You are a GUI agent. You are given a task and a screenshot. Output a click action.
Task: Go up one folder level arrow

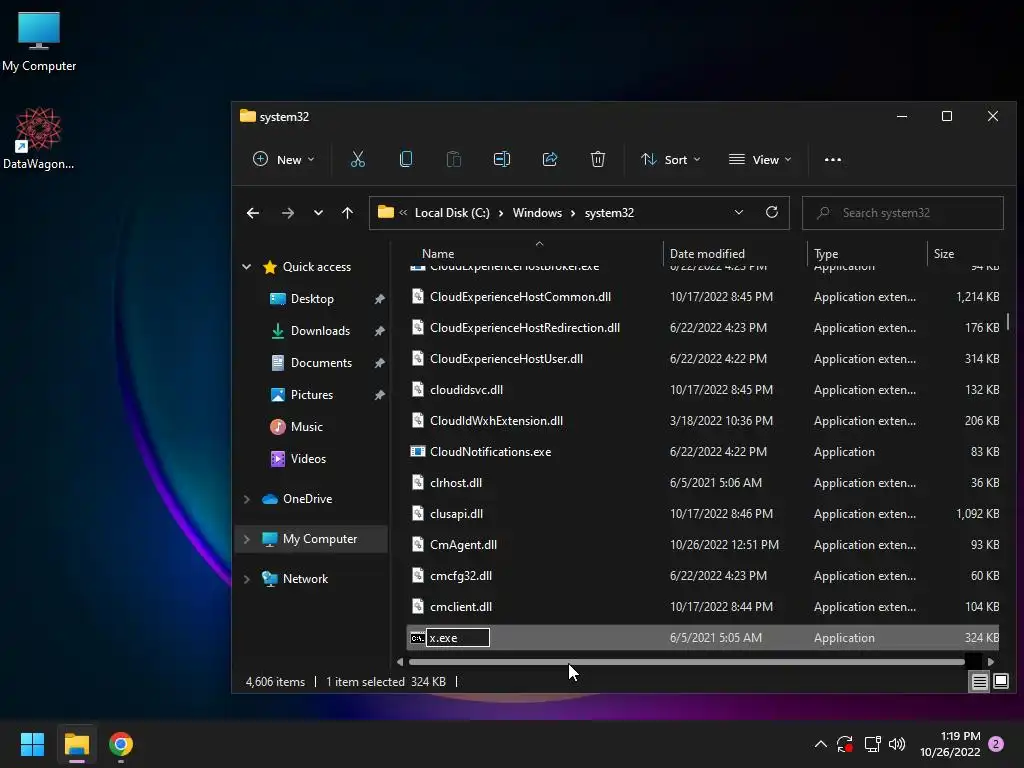click(347, 213)
